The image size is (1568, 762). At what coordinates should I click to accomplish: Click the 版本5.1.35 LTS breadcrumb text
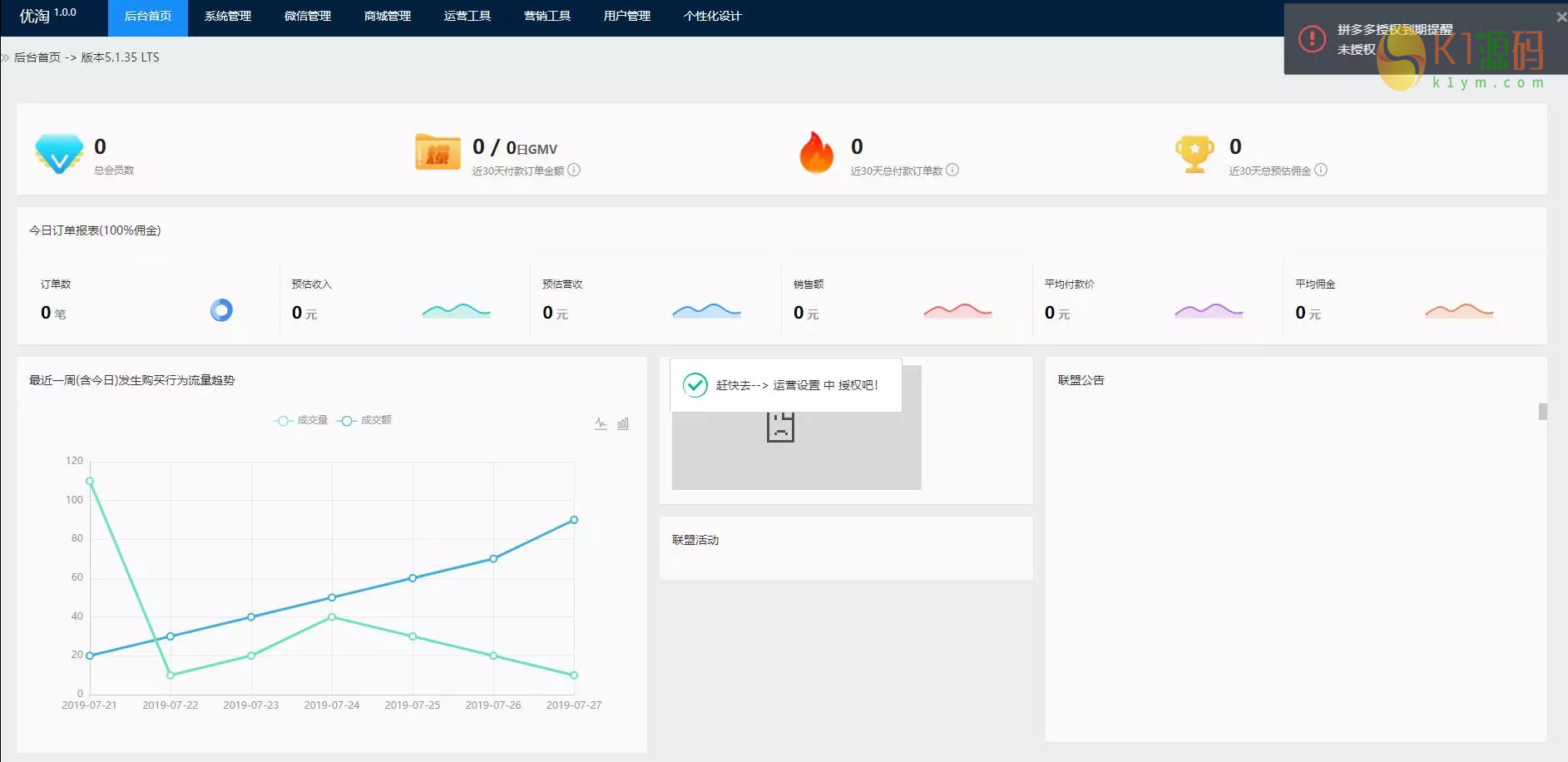120,57
